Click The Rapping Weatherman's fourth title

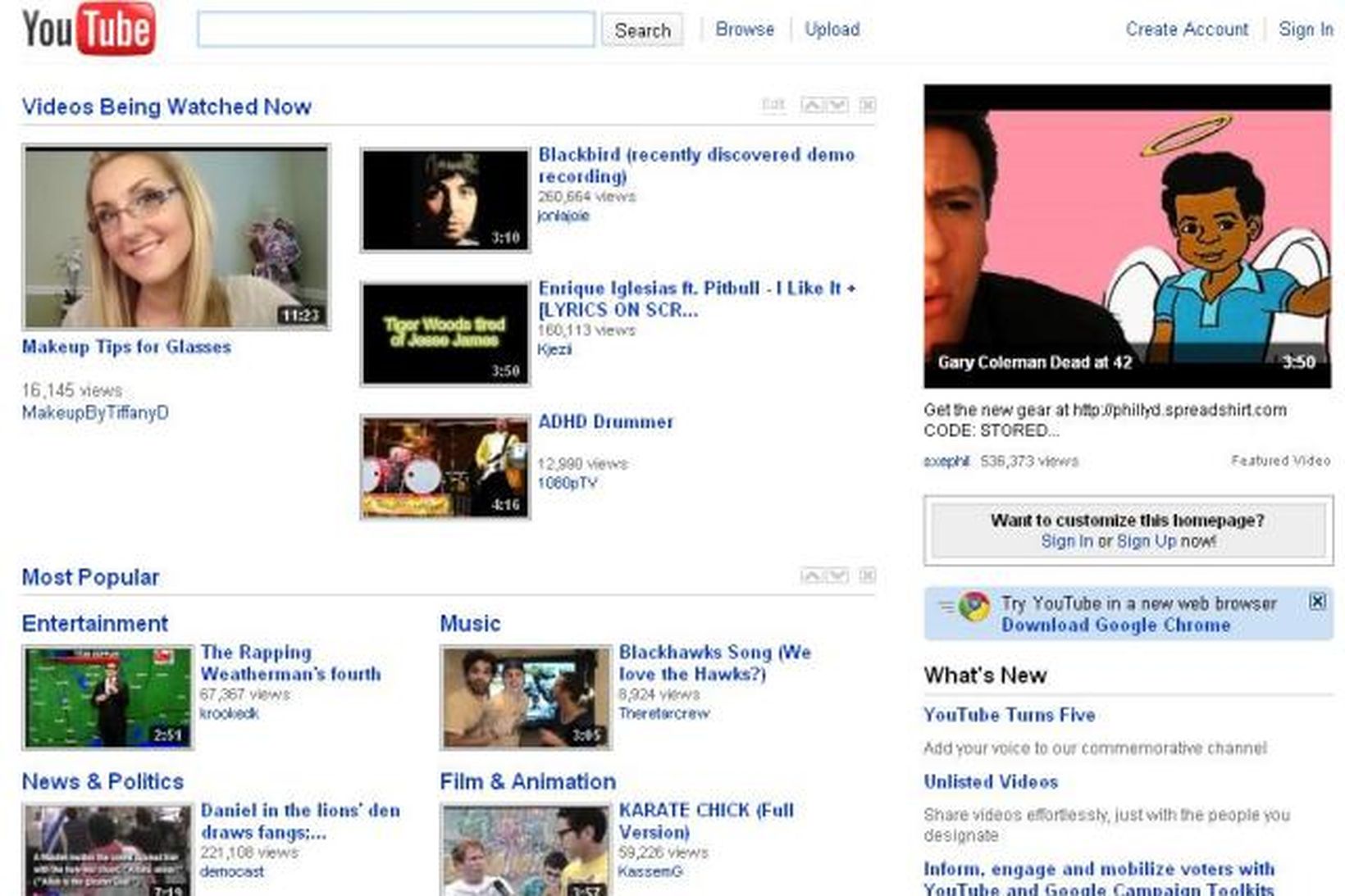click(x=291, y=662)
